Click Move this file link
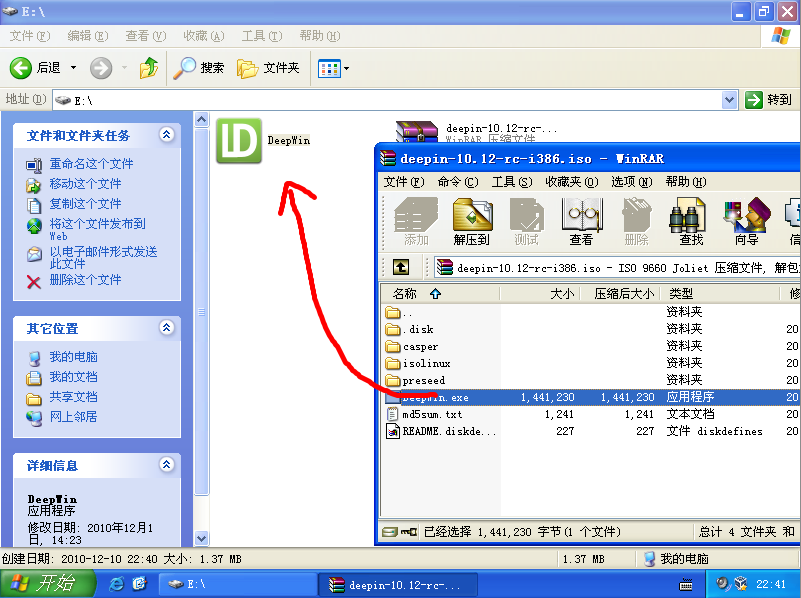 (85, 184)
